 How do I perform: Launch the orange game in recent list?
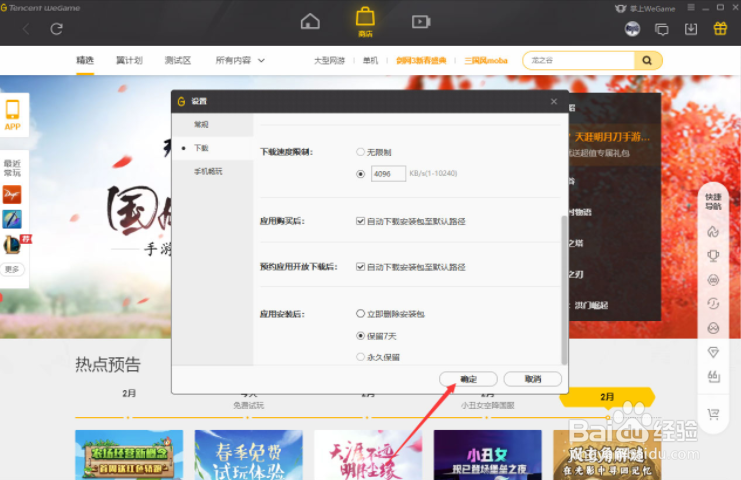[x=12, y=194]
